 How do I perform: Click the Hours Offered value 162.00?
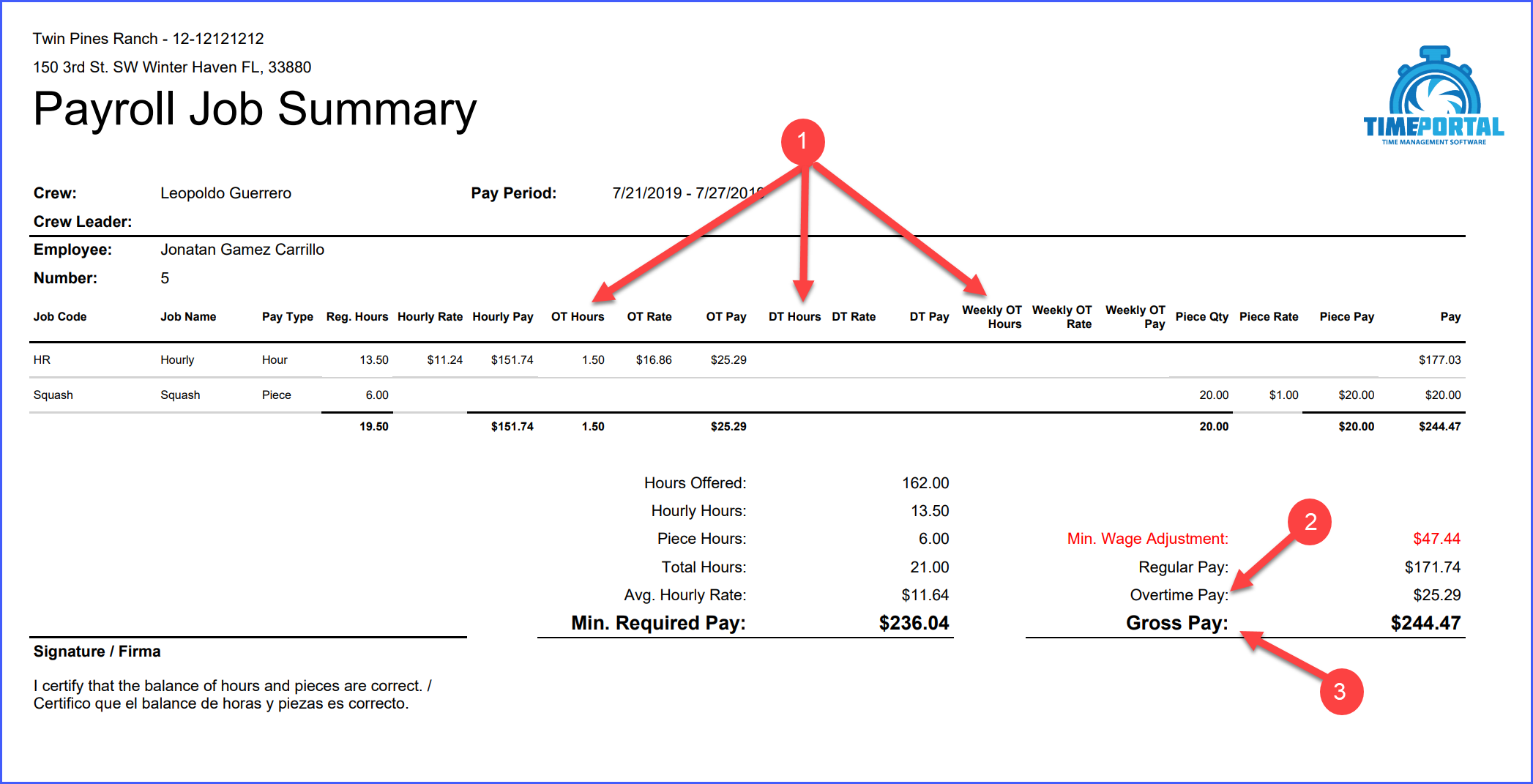coord(925,483)
